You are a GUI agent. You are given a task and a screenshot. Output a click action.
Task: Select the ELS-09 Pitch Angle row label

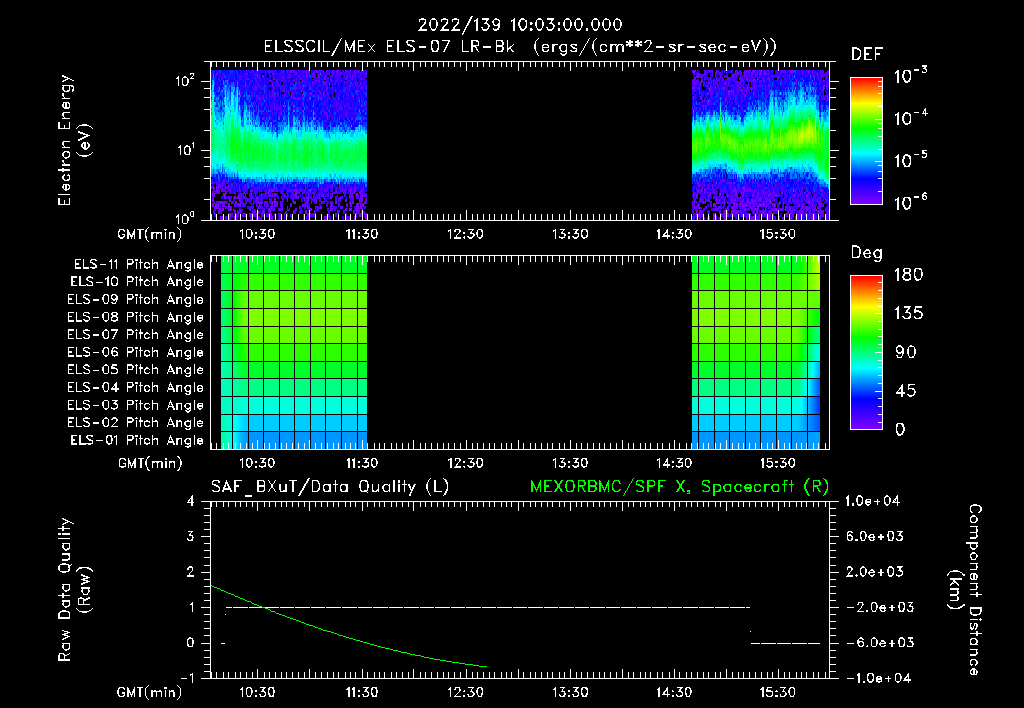[x=136, y=300]
